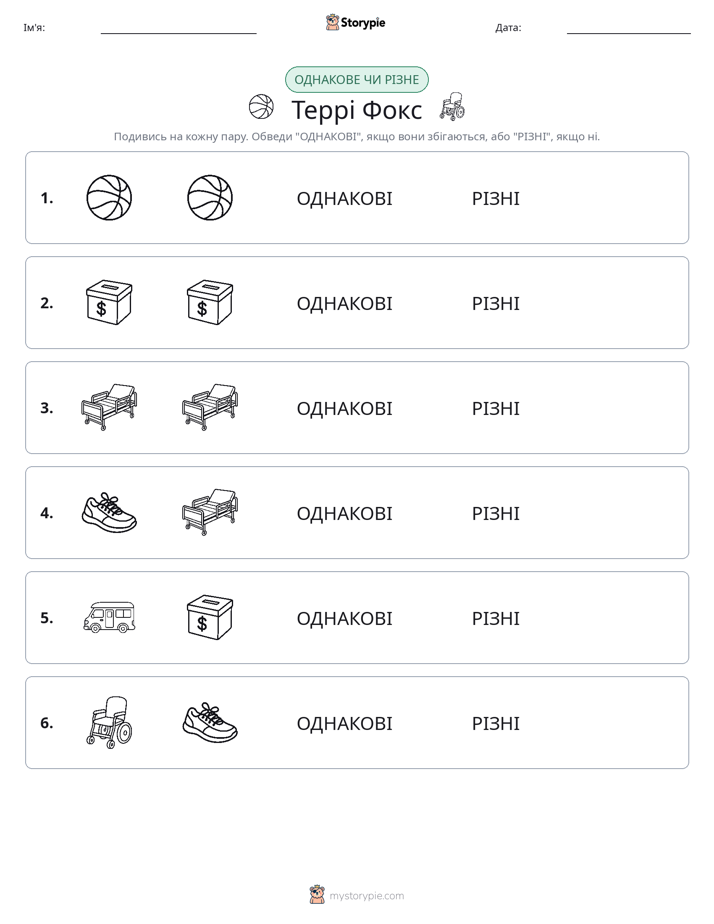Select ОДНАКОВІ for row 1
The width and height of the screenshot is (714, 924).
[x=344, y=199]
